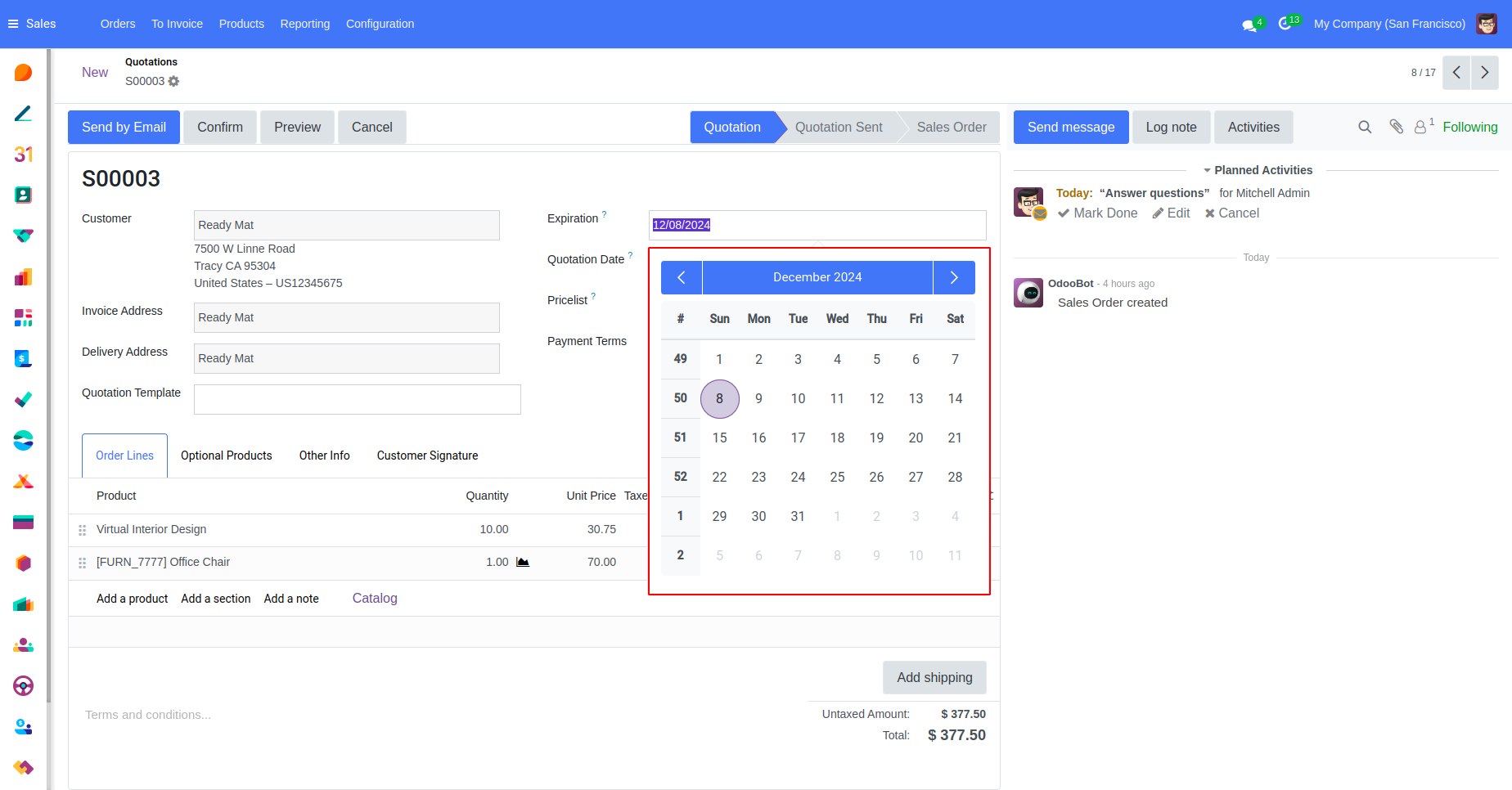Screen dimensions: 1512x790
Task: Mark Done the Answer questions activity
Action: (1097, 213)
